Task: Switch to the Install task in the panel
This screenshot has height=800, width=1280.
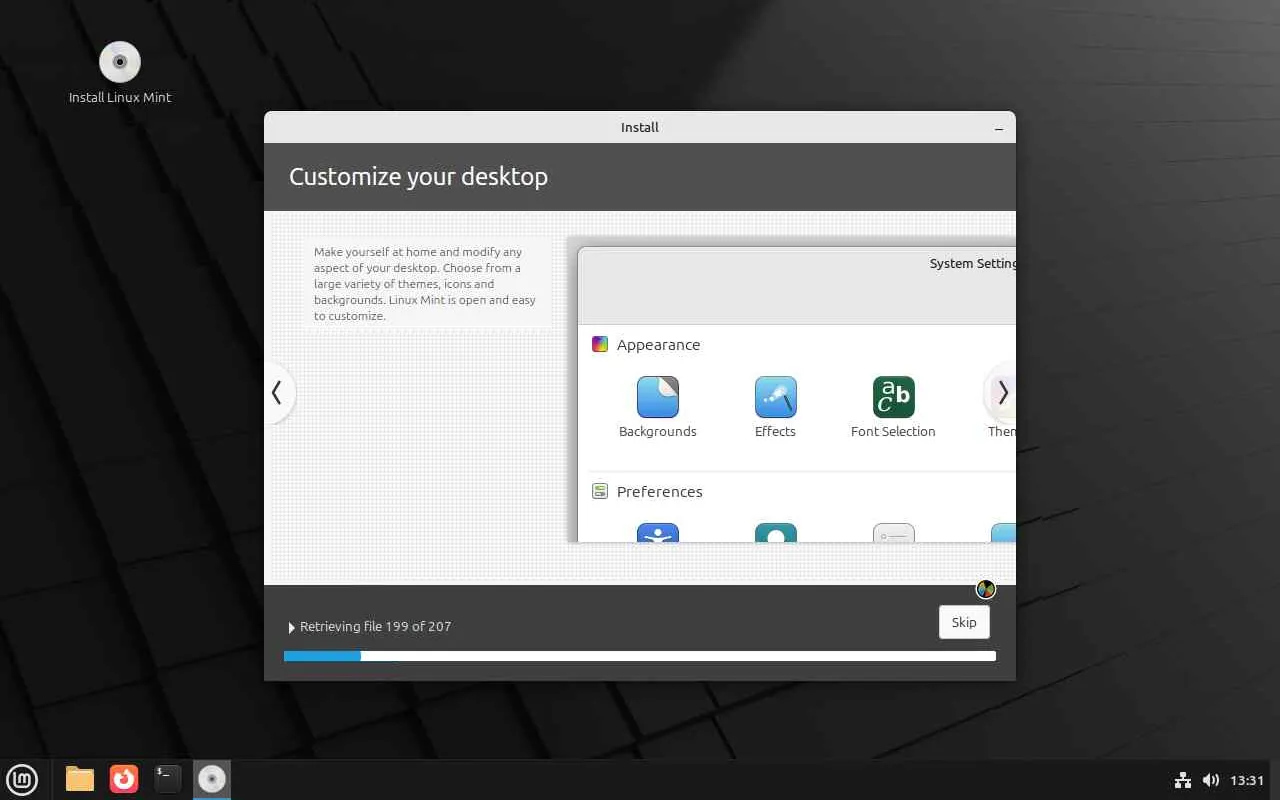Action: point(212,779)
